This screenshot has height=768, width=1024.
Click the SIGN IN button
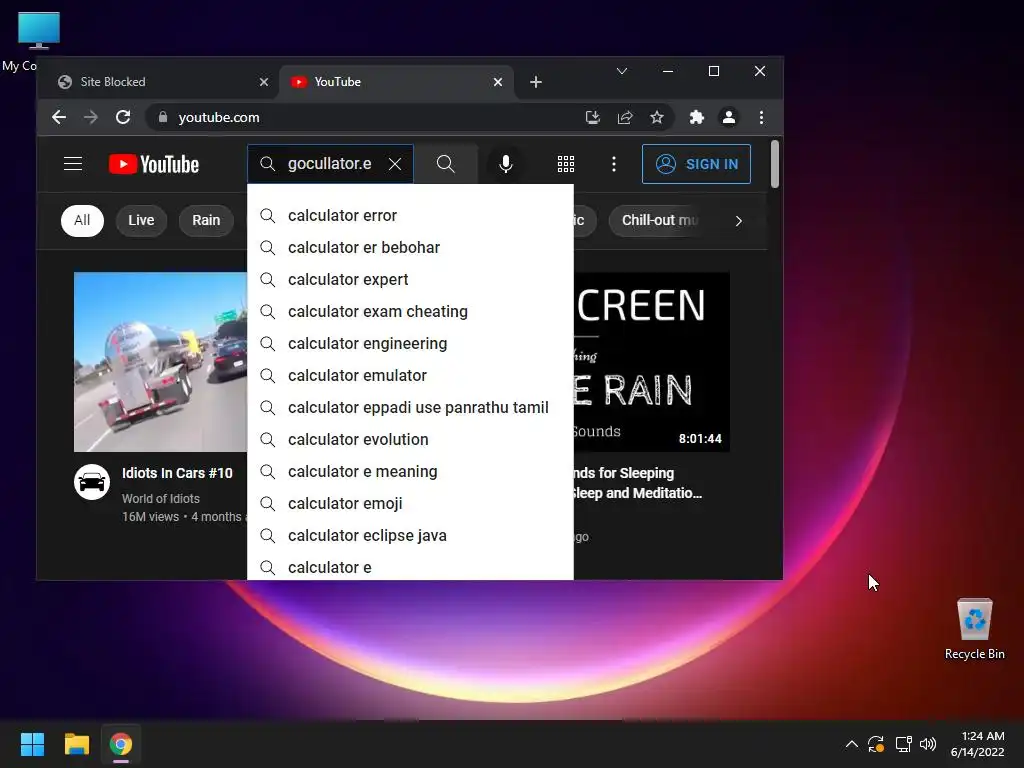pyautogui.click(x=696, y=164)
